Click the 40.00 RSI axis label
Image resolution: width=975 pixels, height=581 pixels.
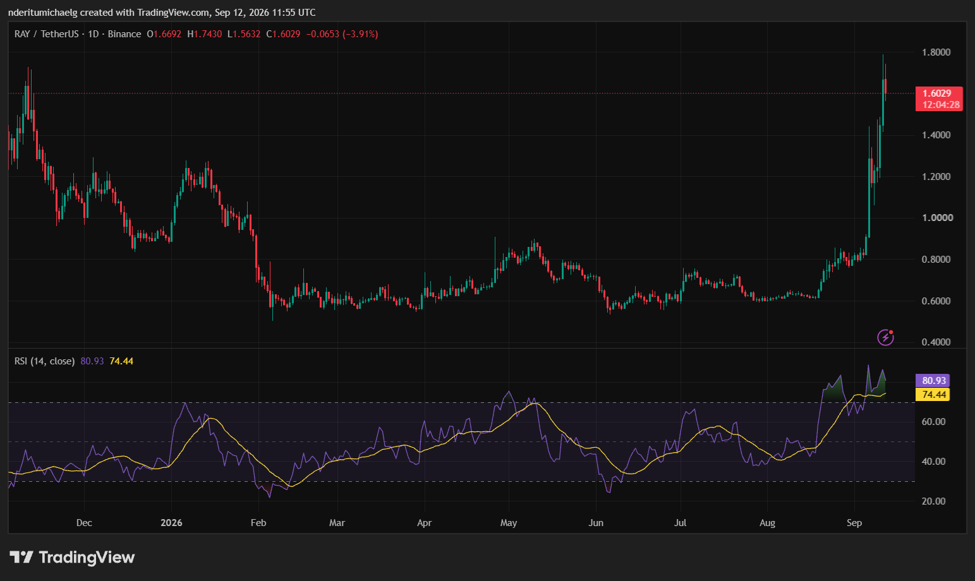933,462
